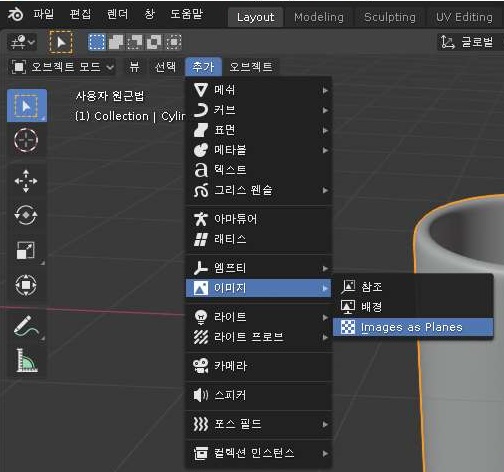Select the Measure tool
The height and width of the screenshot is (472, 504).
pyautogui.click(x=26, y=360)
